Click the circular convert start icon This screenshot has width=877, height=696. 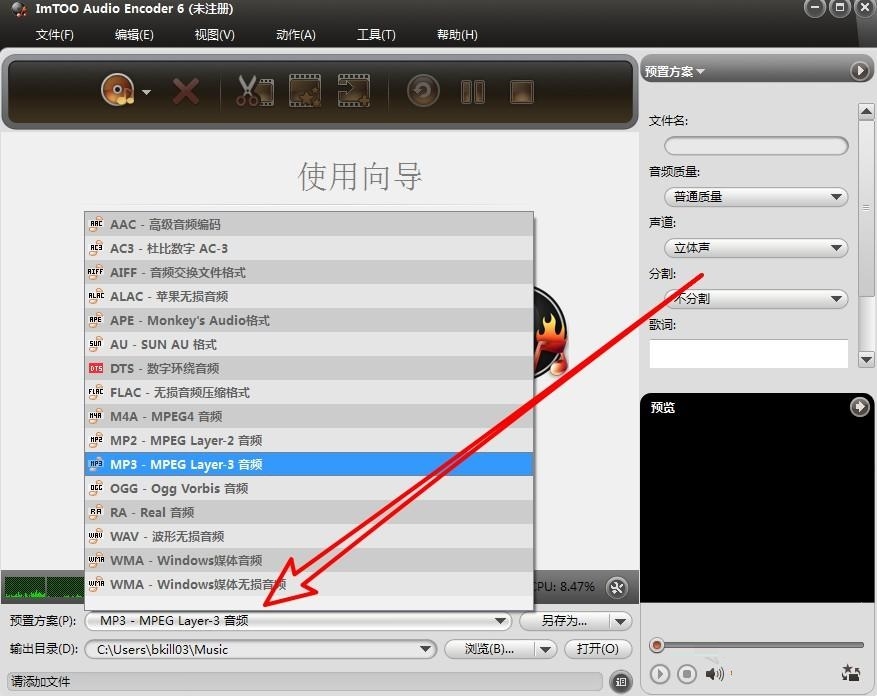click(x=423, y=91)
